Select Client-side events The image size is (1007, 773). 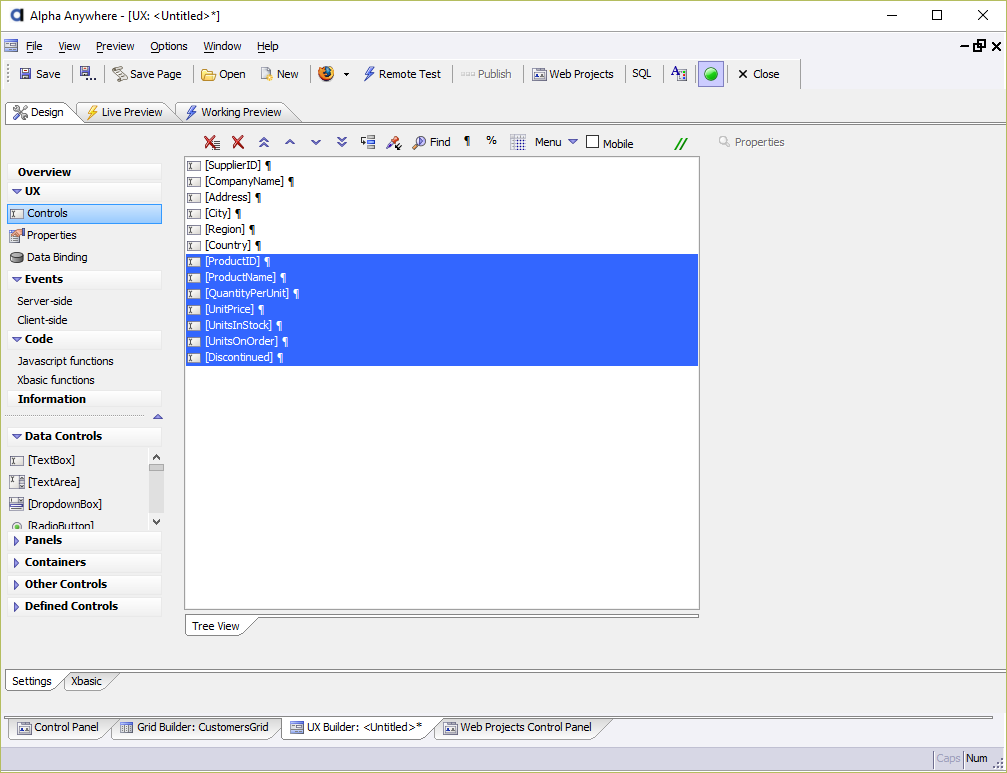pyautogui.click(x=42, y=320)
